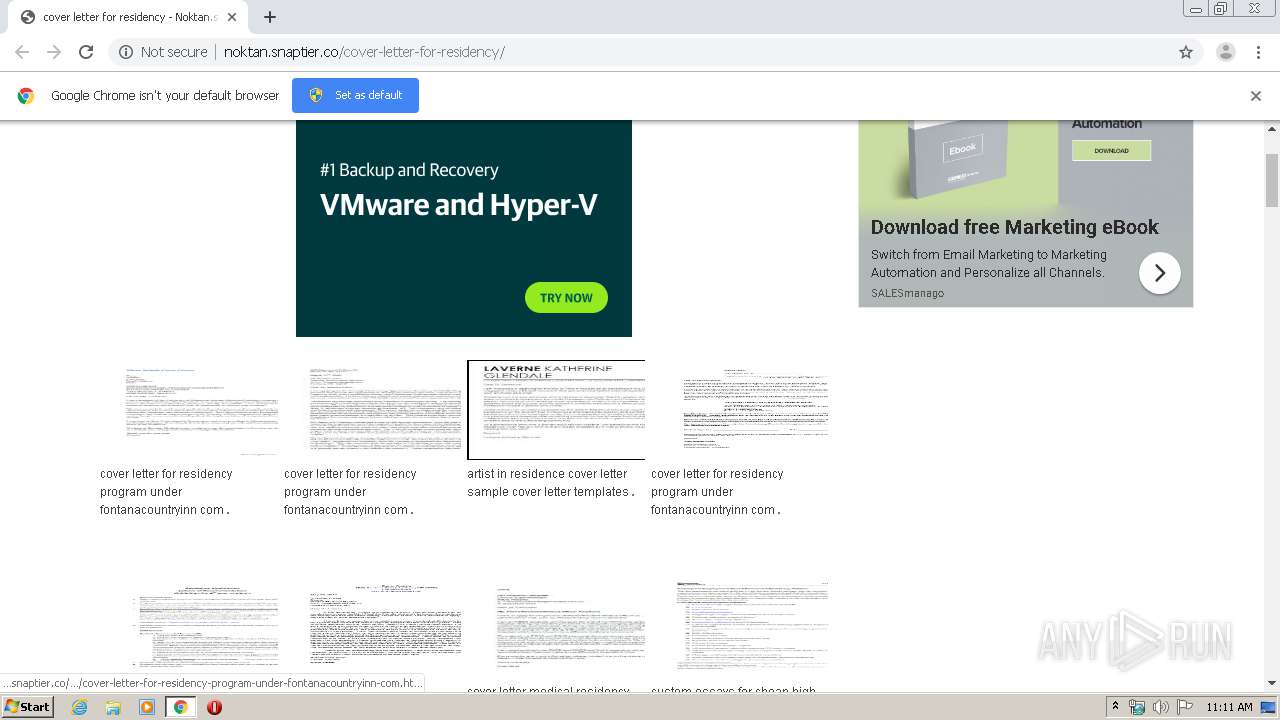The image size is (1280, 720).
Task: Click the Show desktop button
Action: click(1269, 707)
